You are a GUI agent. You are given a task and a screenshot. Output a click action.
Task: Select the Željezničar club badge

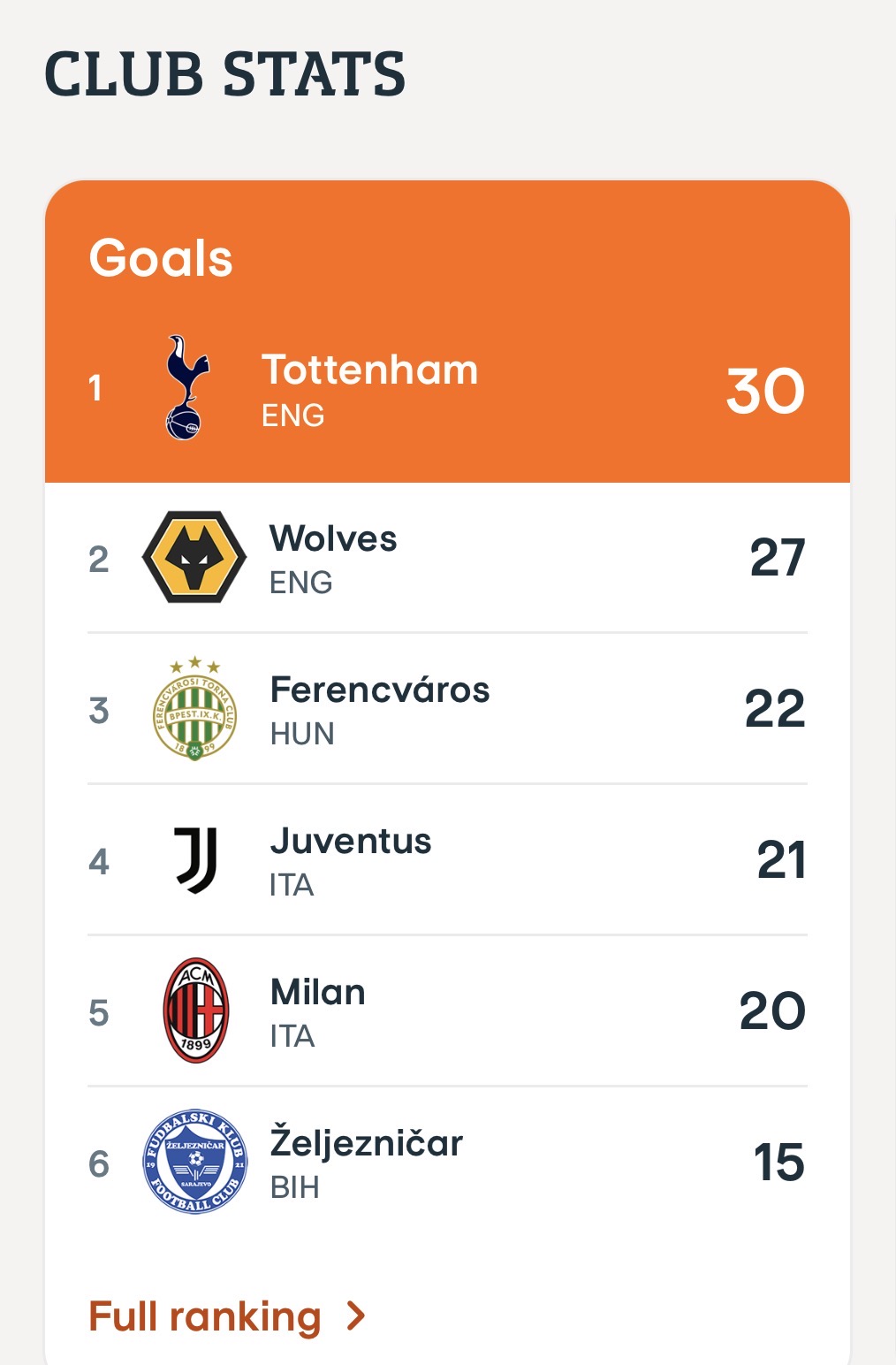[195, 1162]
